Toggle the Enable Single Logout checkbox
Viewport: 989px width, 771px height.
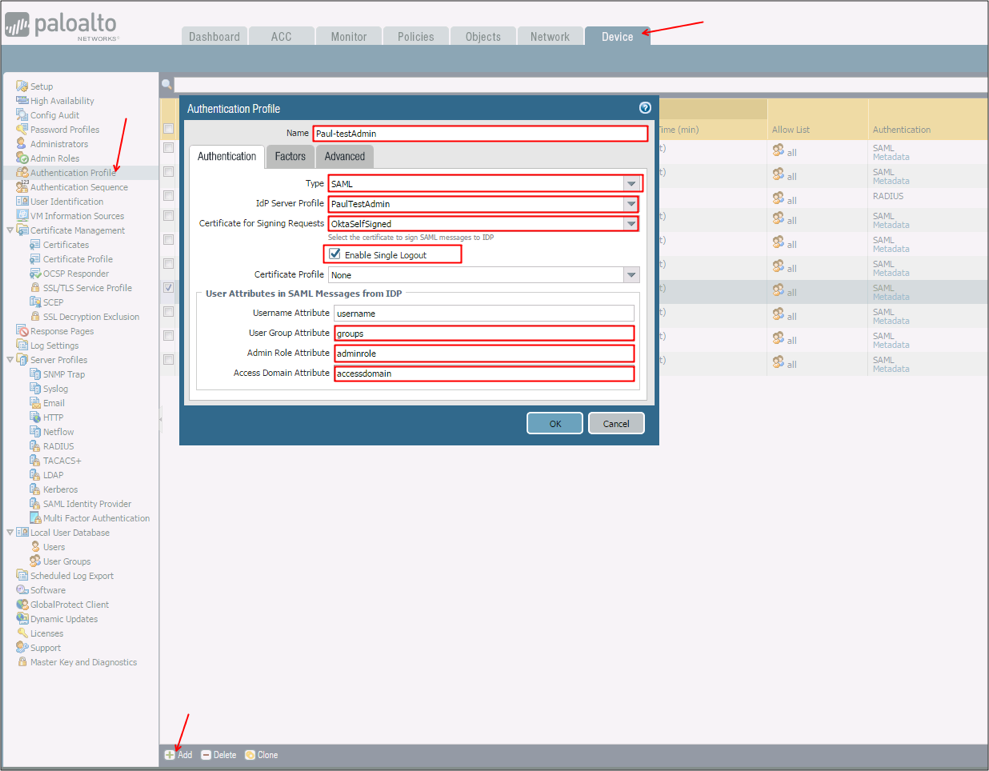[x=335, y=254]
